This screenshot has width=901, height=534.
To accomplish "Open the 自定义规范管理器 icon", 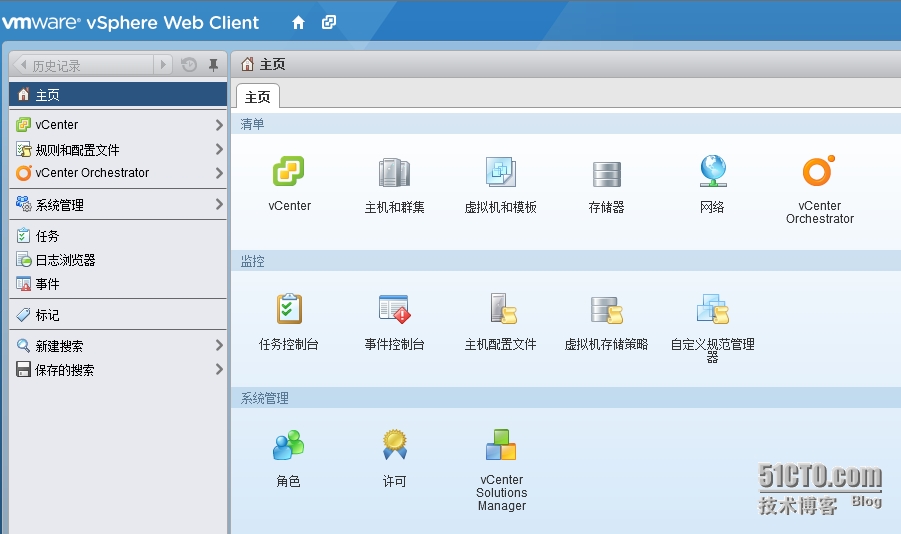I will click(713, 309).
